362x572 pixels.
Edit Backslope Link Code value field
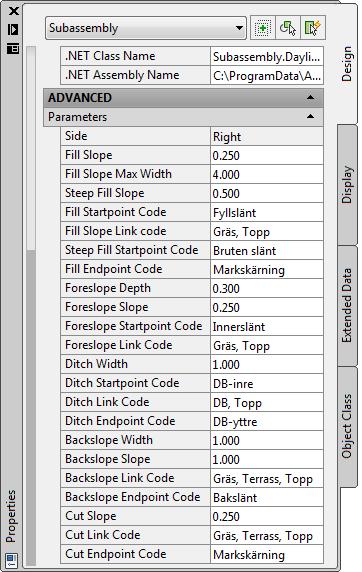[x=267, y=478]
